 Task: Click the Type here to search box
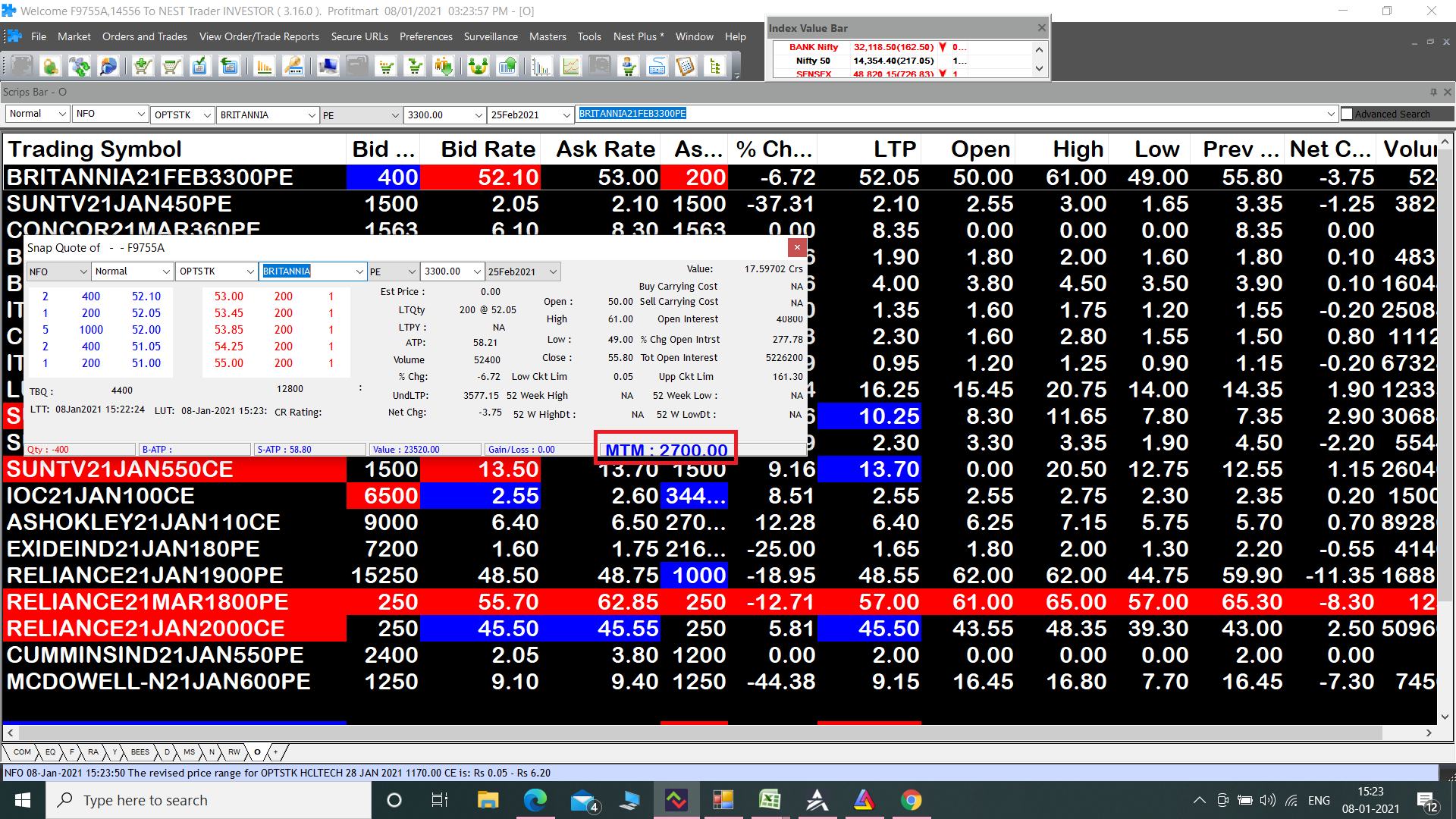pos(209,800)
